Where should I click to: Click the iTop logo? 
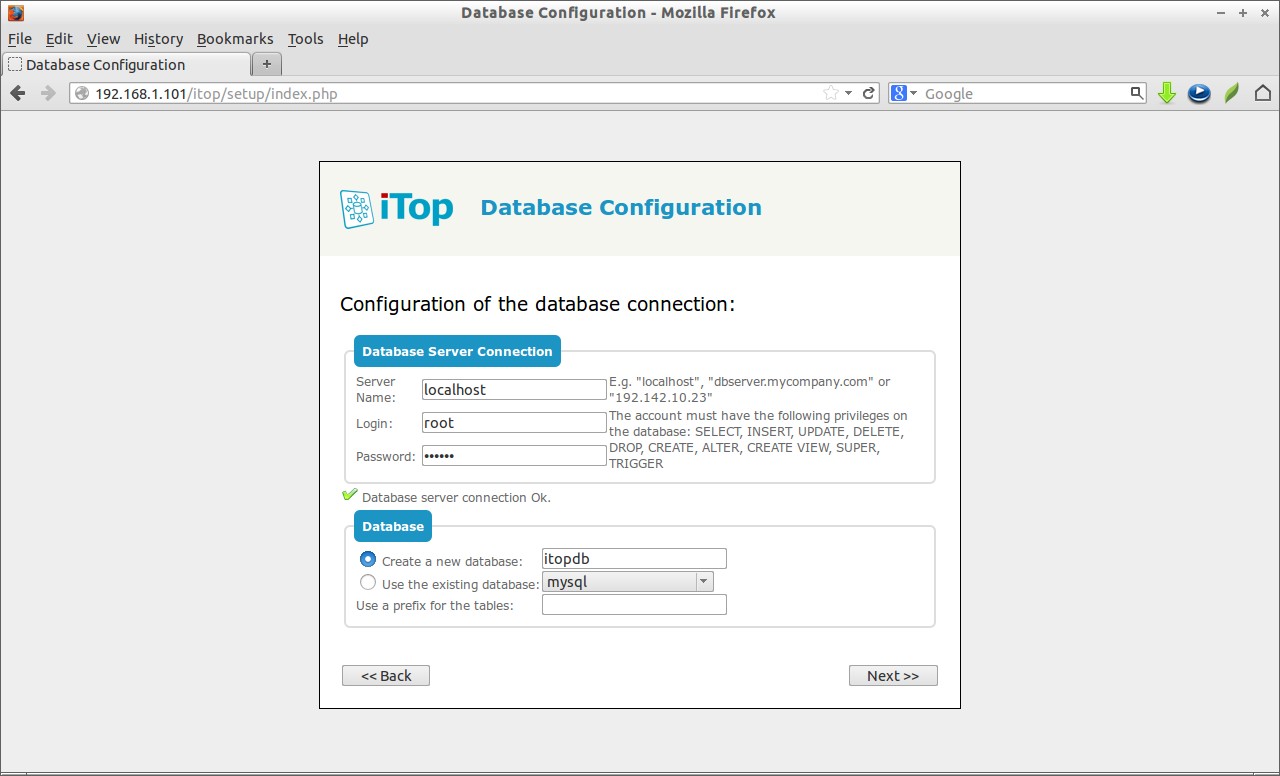(x=396, y=208)
